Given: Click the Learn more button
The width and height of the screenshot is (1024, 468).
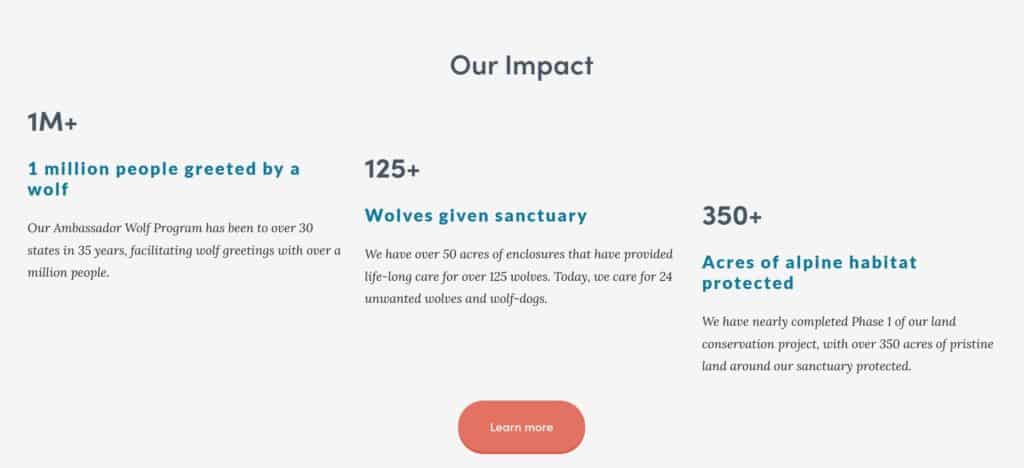Looking at the screenshot, I should tap(521, 428).
